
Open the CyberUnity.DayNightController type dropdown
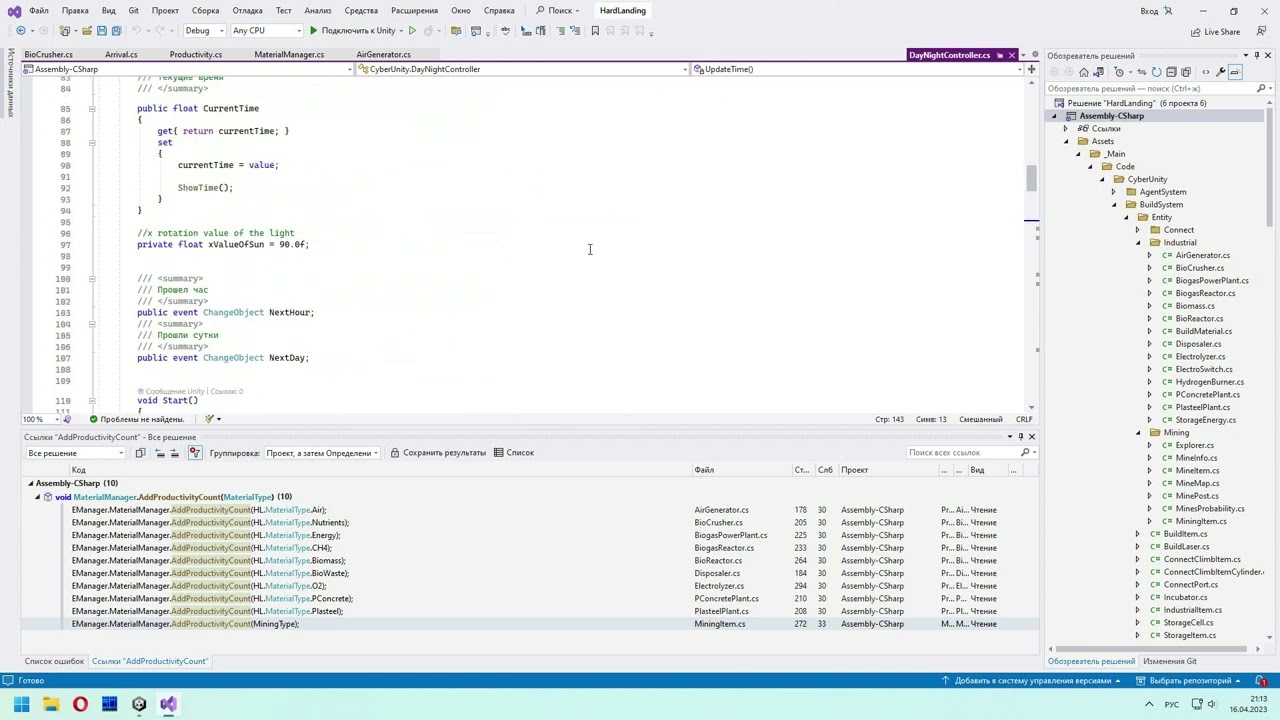523,69
